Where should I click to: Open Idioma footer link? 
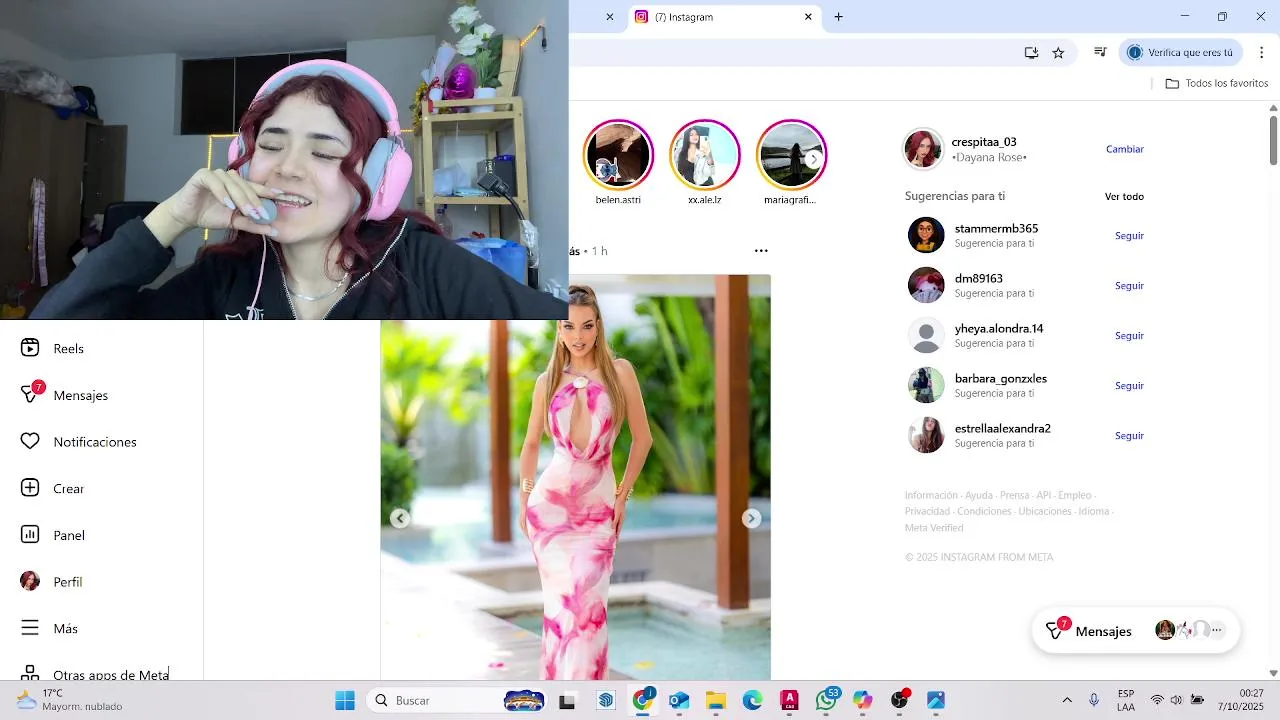click(1093, 511)
